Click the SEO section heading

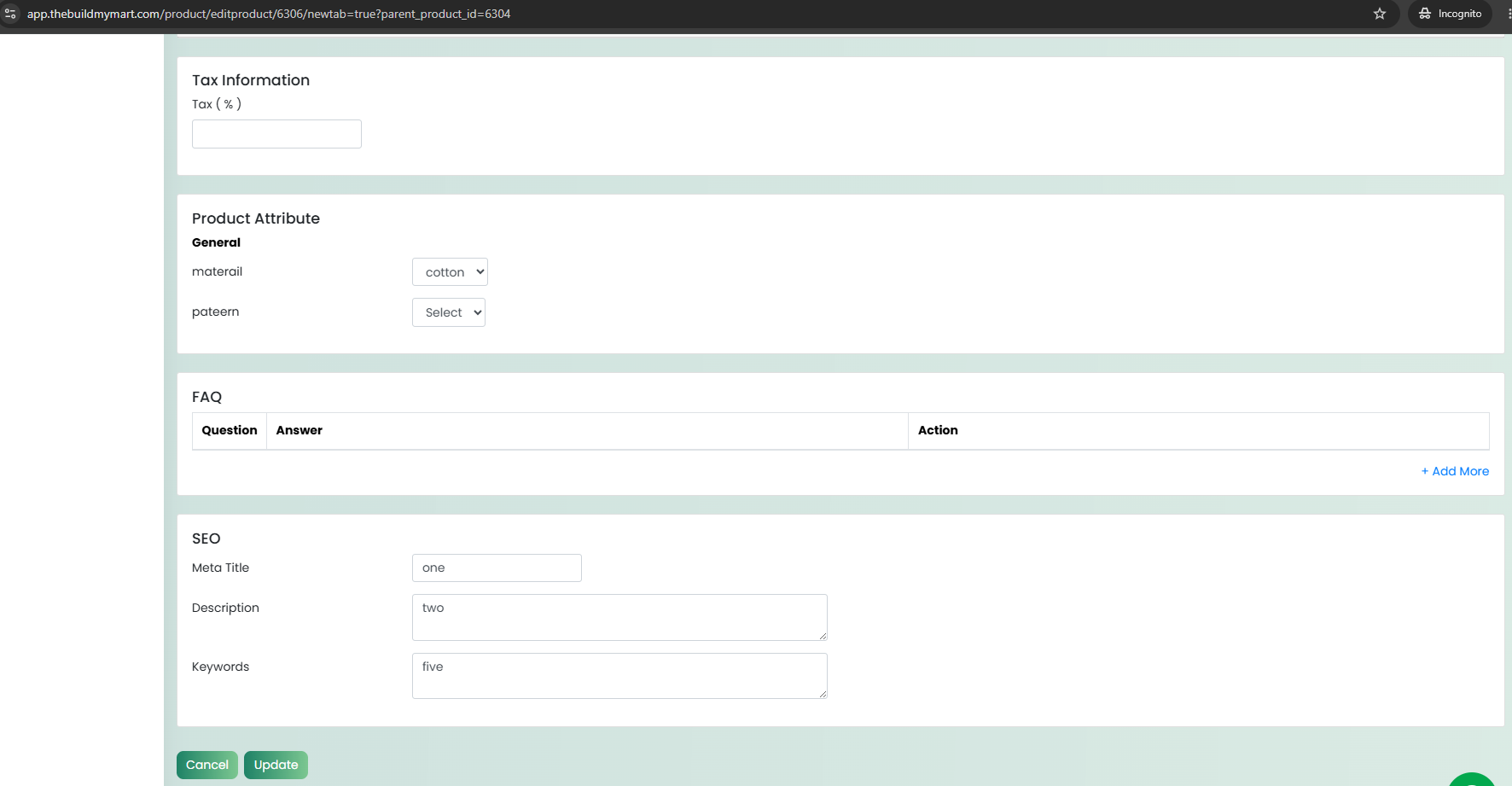click(x=206, y=539)
